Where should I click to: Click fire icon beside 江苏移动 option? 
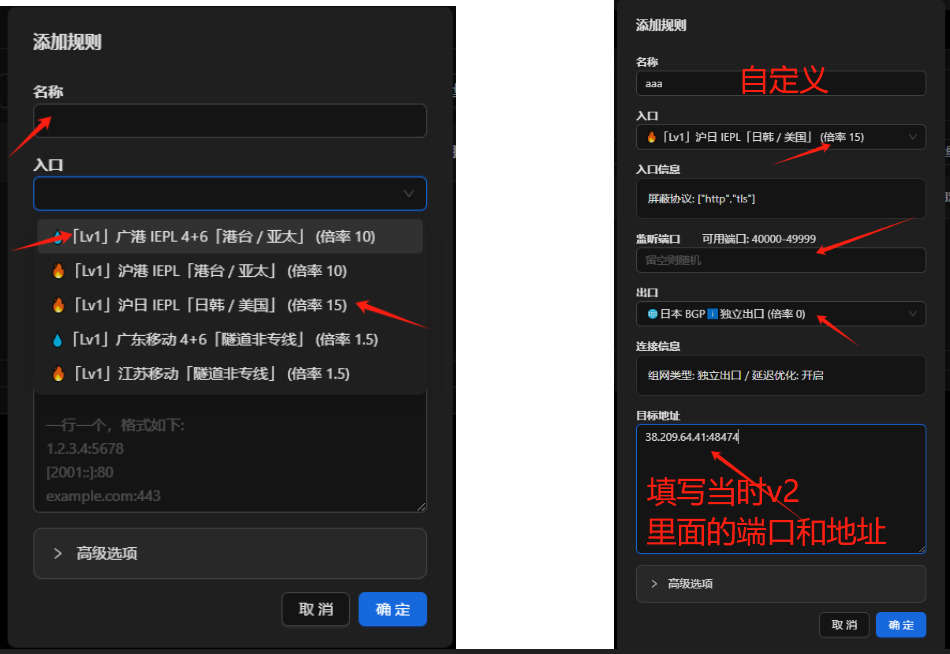58,374
